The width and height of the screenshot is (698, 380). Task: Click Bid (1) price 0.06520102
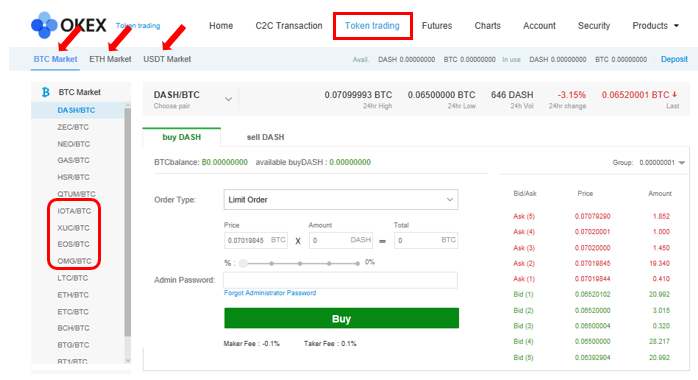tap(592, 295)
